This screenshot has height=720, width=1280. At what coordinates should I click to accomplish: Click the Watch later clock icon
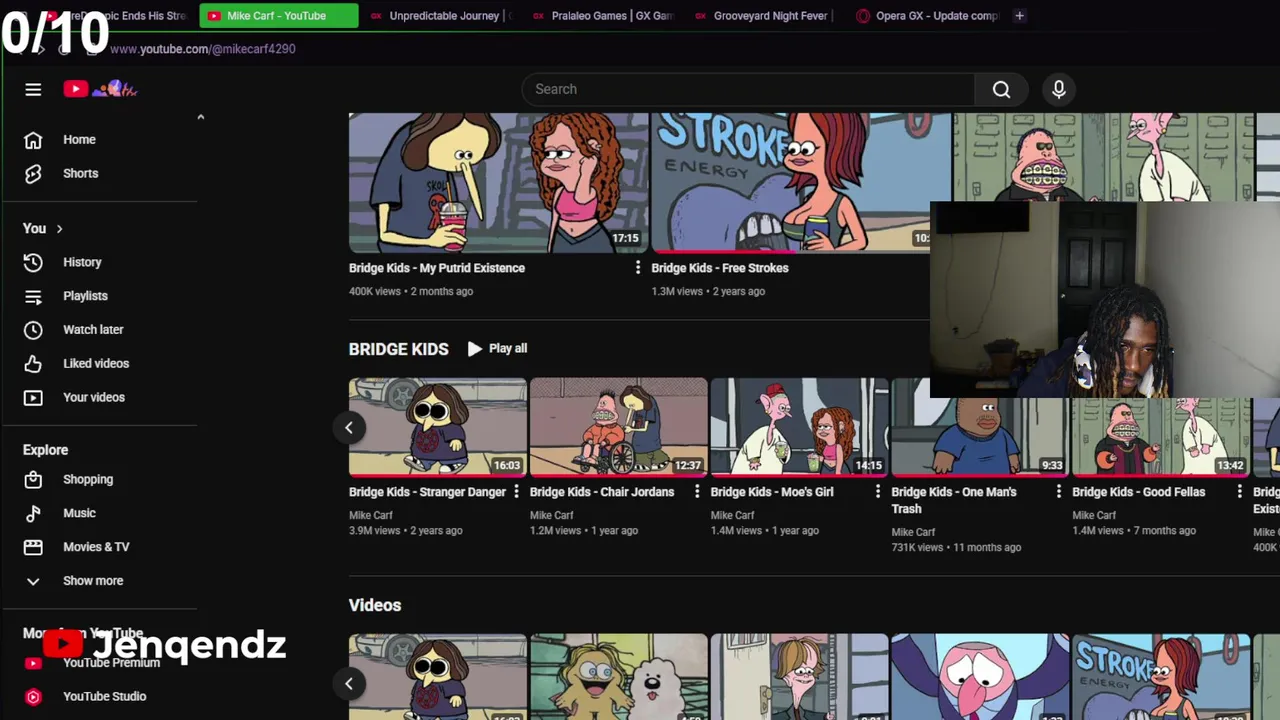tap(33, 330)
